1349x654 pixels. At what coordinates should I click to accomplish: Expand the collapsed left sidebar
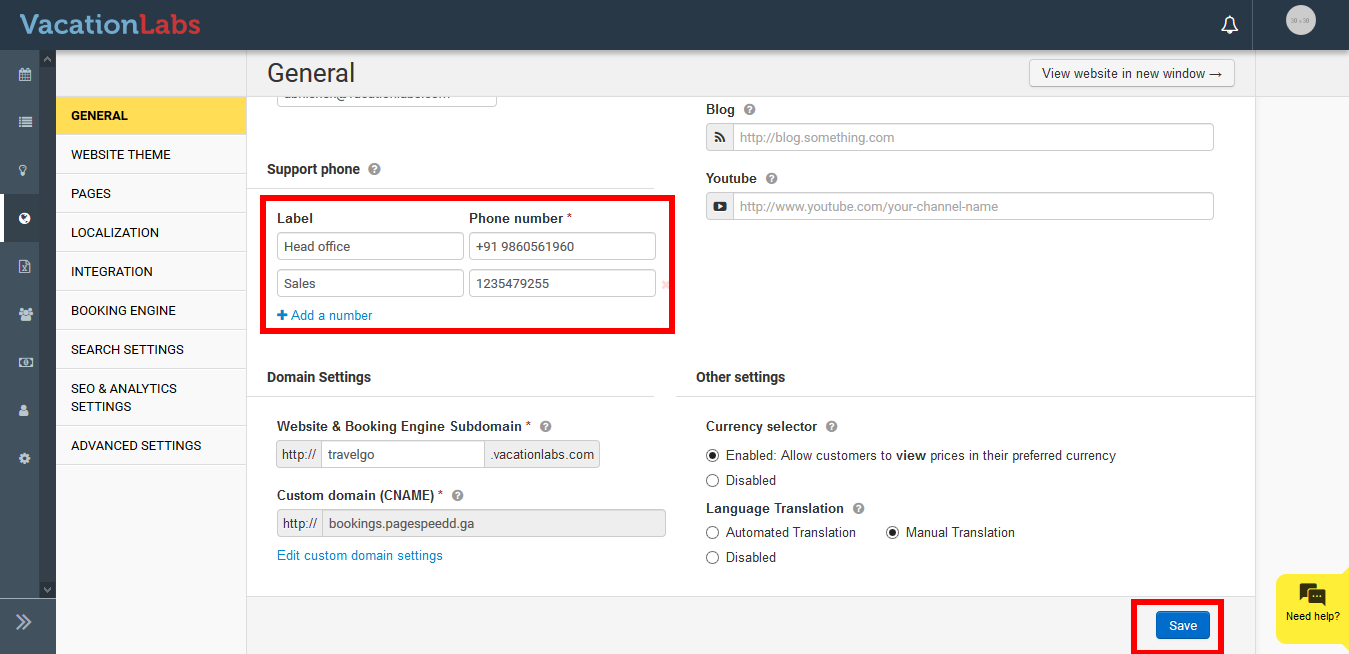click(x=24, y=622)
